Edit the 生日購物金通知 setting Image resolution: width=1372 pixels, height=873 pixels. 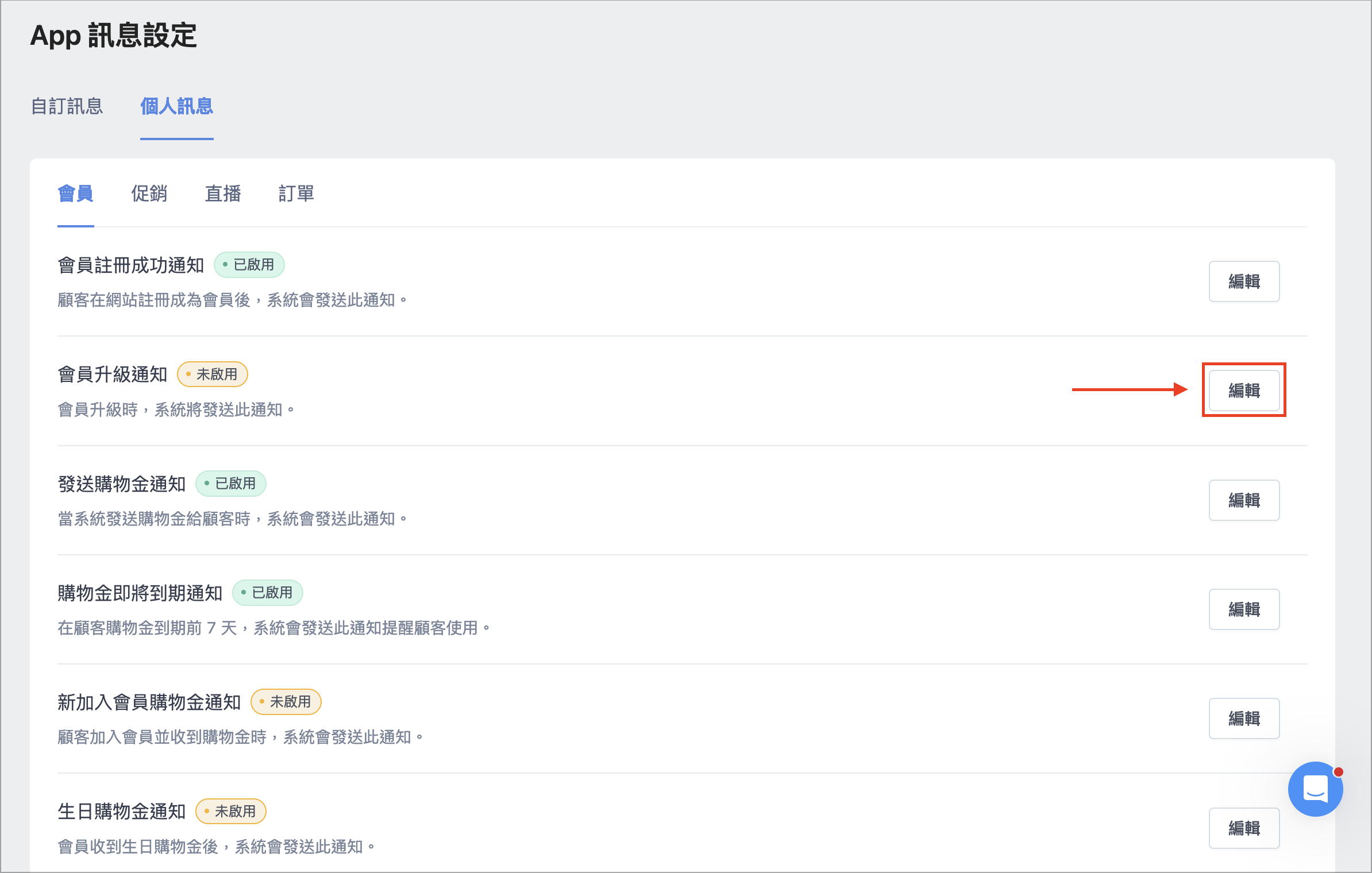tap(1244, 828)
